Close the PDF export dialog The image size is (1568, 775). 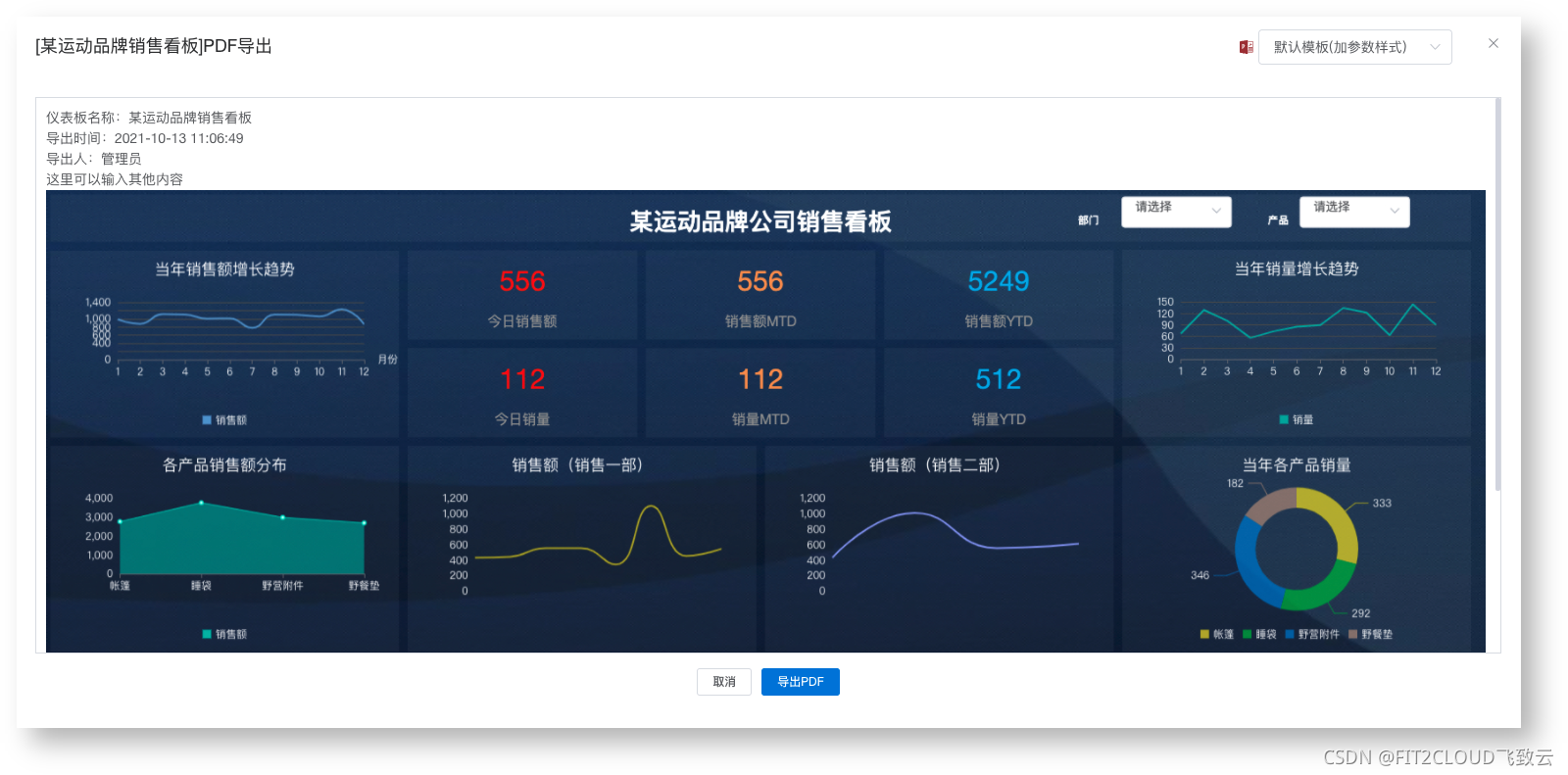(1494, 43)
